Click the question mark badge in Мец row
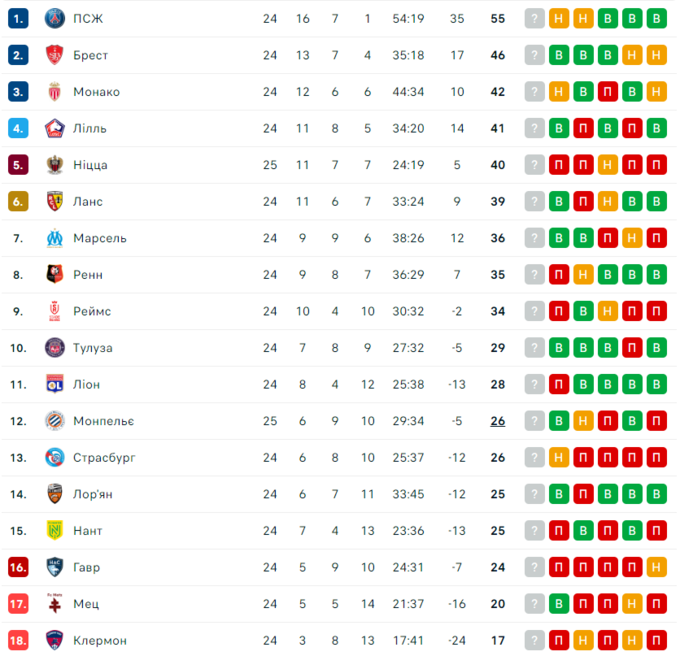Viewport: 680px width, 656px height. point(535,604)
